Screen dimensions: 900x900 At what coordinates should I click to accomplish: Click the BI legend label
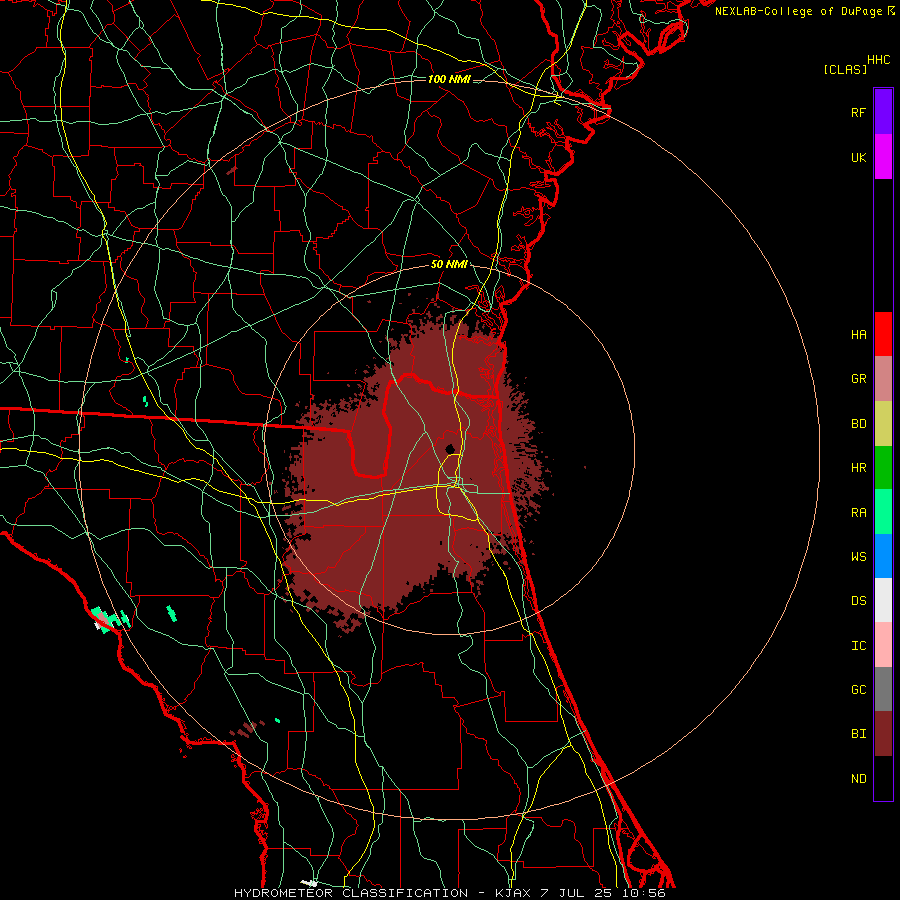click(x=858, y=734)
